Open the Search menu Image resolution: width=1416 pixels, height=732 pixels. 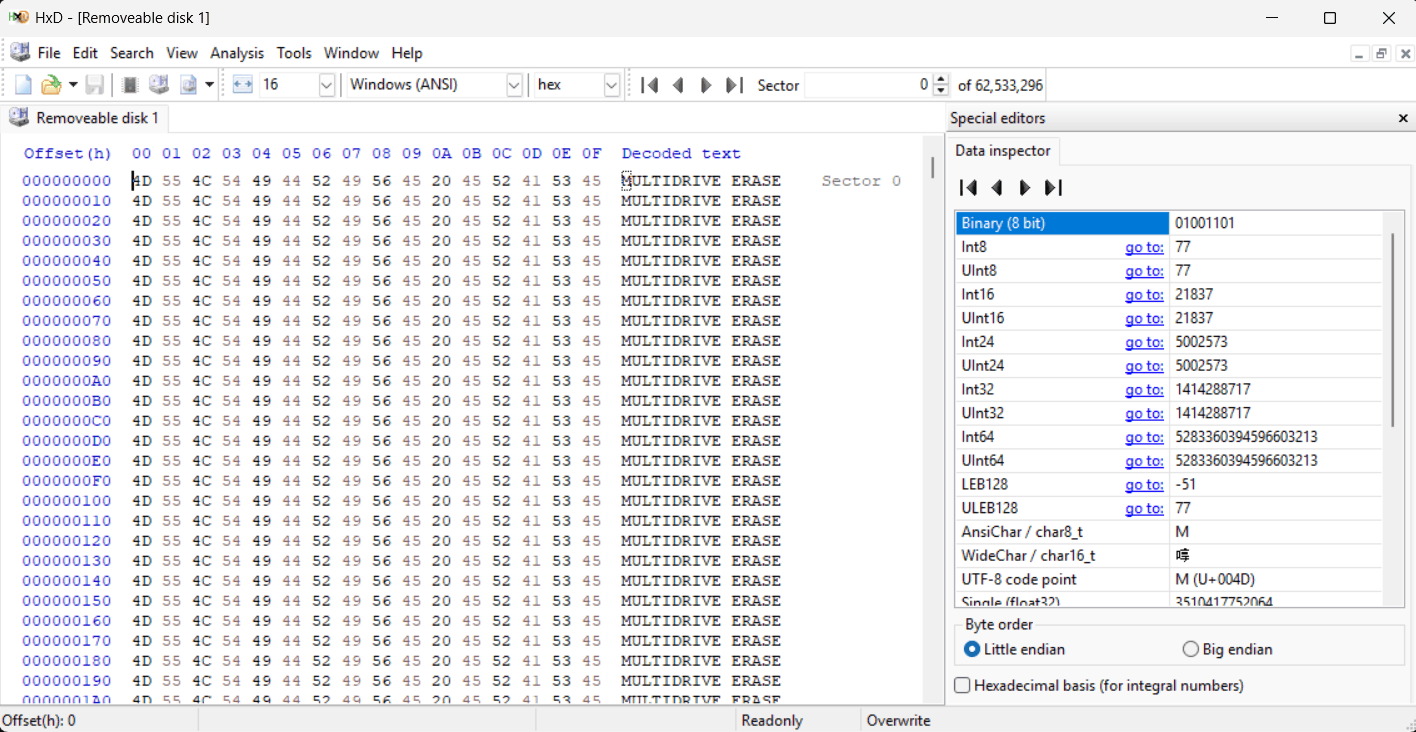tap(132, 53)
